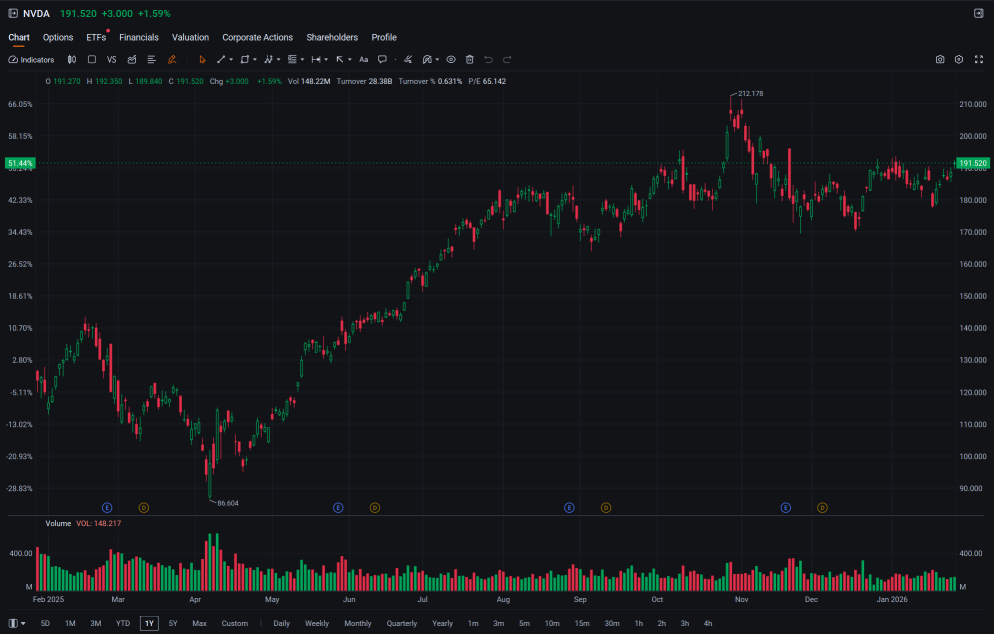The height and width of the screenshot is (634, 994).
Task: Select the arrow annotation tool
Action: pos(340,60)
